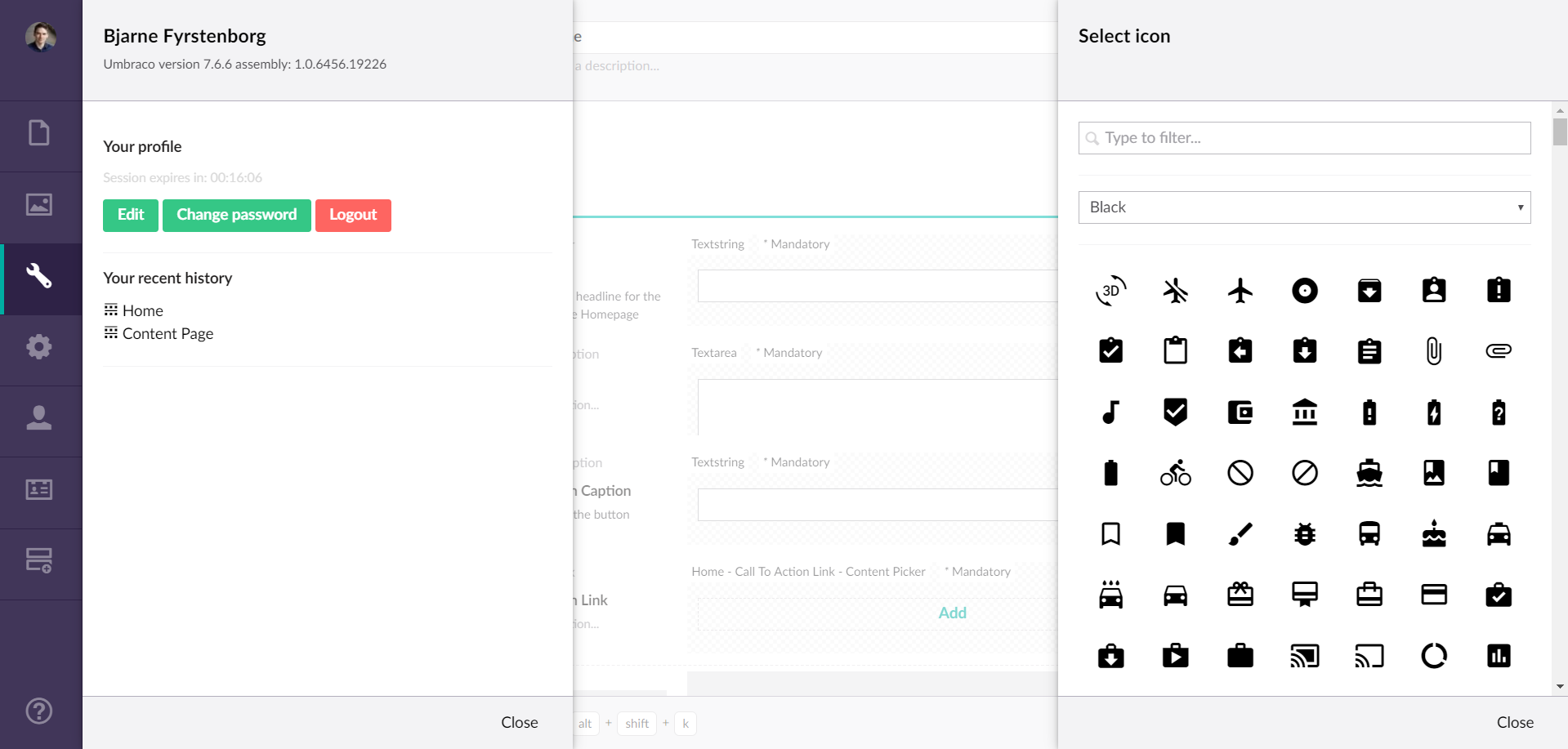The width and height of the screenshot is (1568, 749).
Task: Pick the bank building icon
Action: click(1304, 412)
